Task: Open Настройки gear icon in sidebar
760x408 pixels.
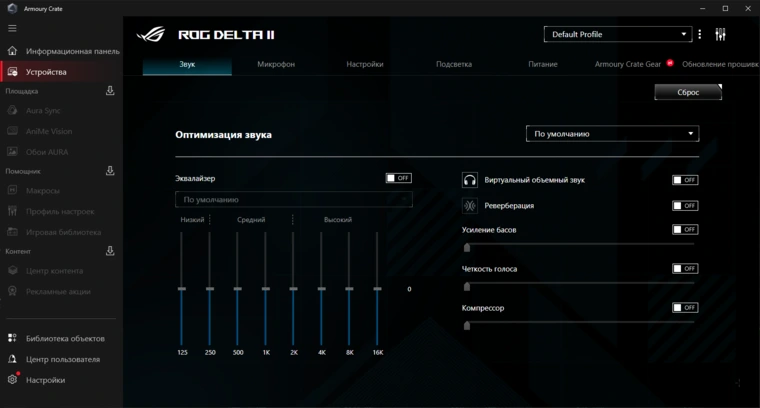Action: 12,380
